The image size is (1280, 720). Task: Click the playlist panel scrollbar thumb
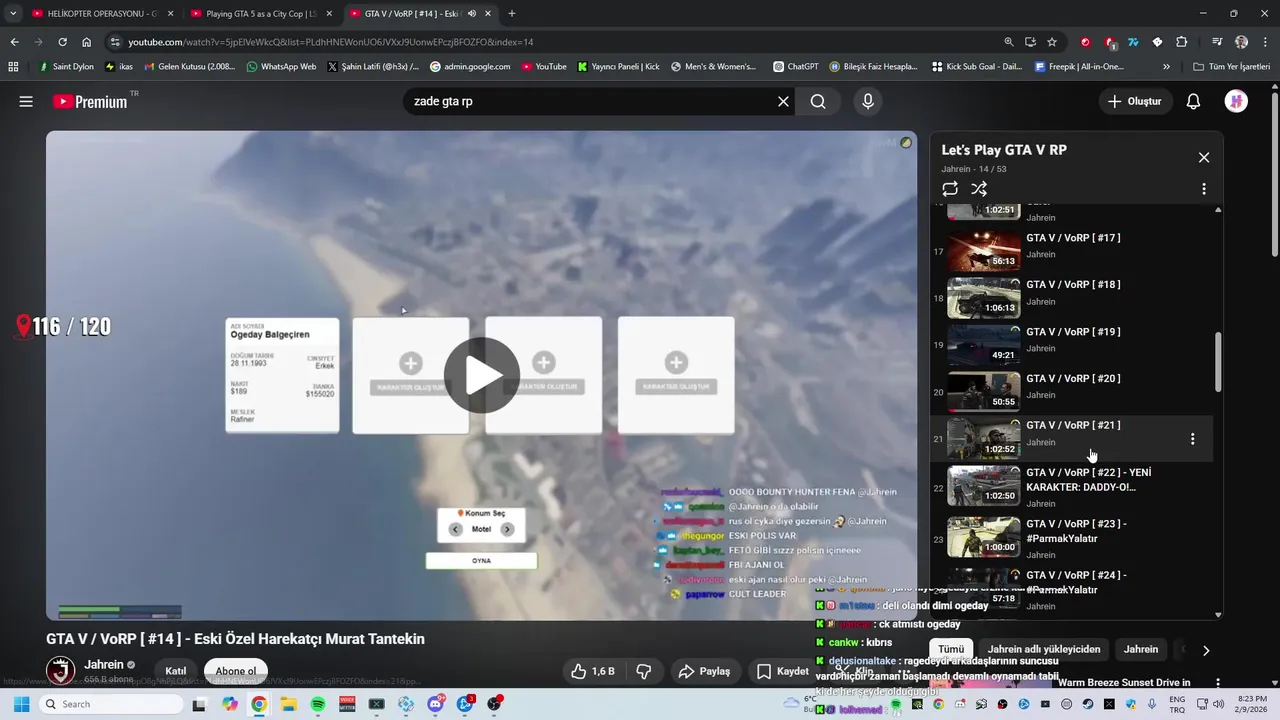click(1218, 362)
